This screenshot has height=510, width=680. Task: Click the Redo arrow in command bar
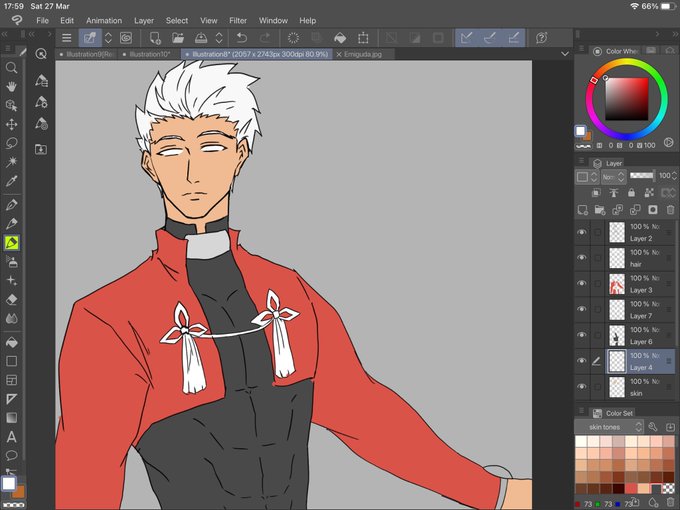[265, 38]
